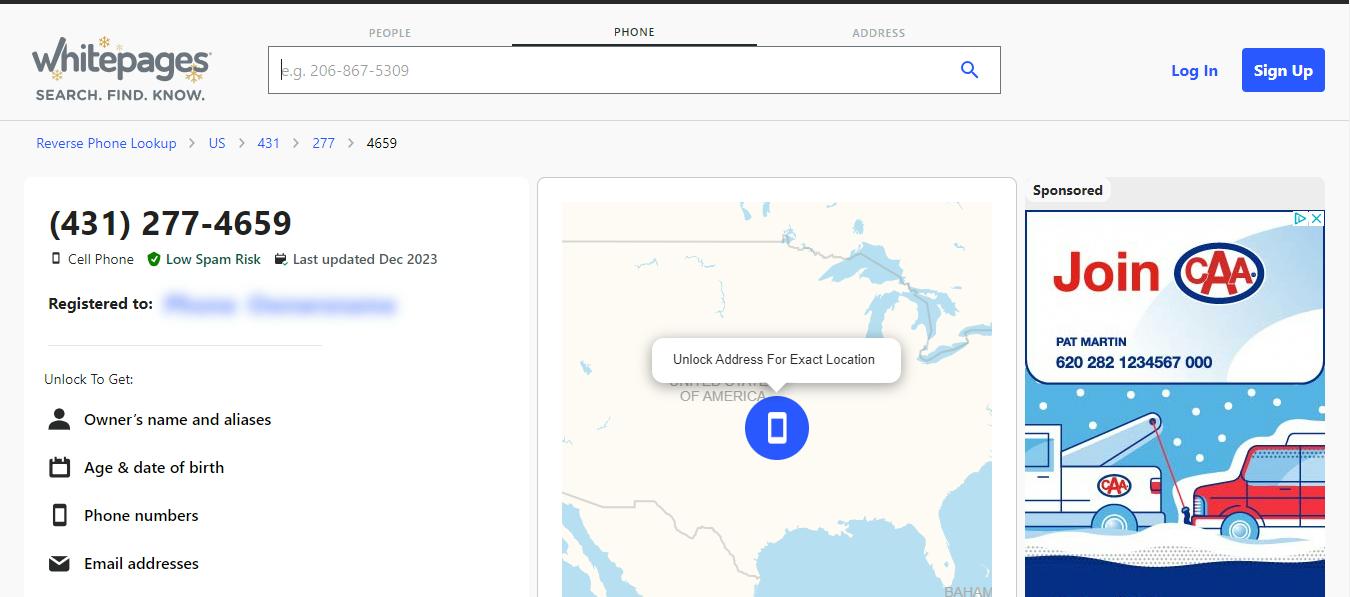1350x597 pixels.
Task: Click the 4659 breadcrumb text
Action: 382,143
